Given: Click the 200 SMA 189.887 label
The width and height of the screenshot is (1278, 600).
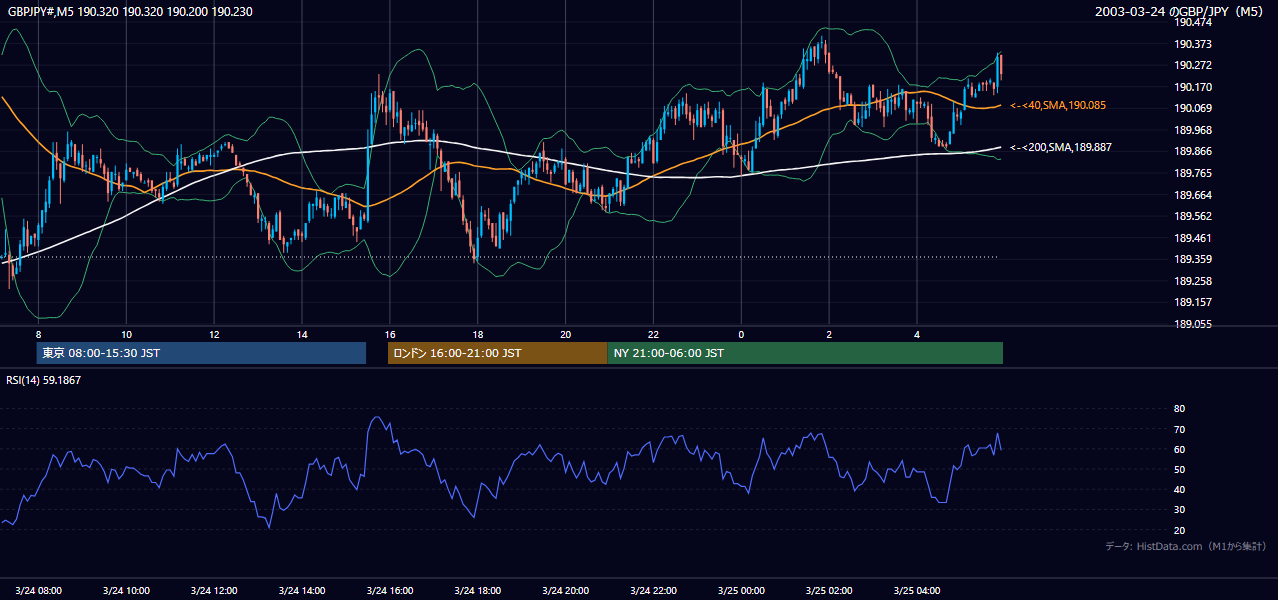Looking at the screenshot, I should click(1061, 147).
